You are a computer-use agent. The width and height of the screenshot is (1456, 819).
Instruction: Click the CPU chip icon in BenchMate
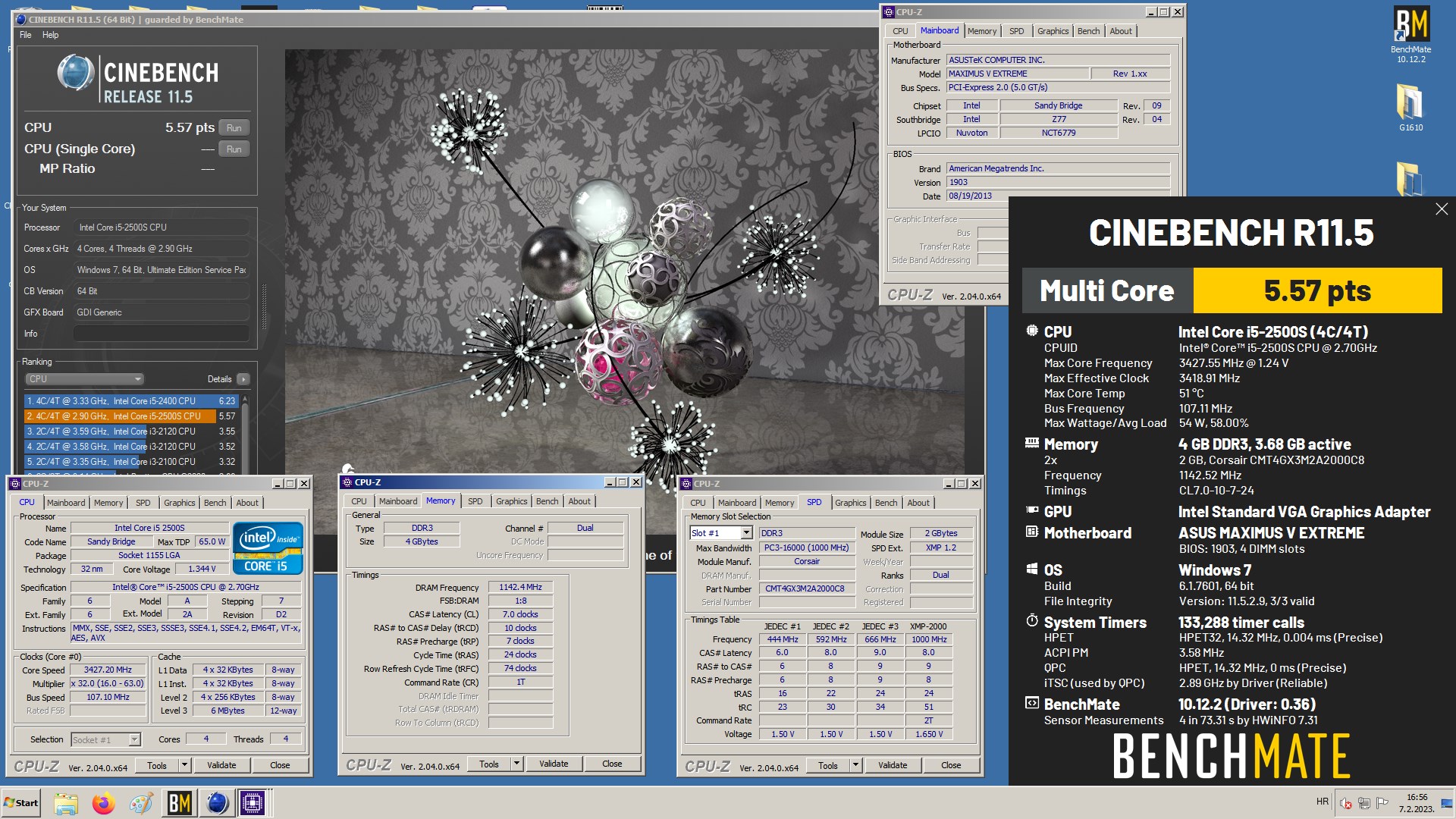point(1032,331)
